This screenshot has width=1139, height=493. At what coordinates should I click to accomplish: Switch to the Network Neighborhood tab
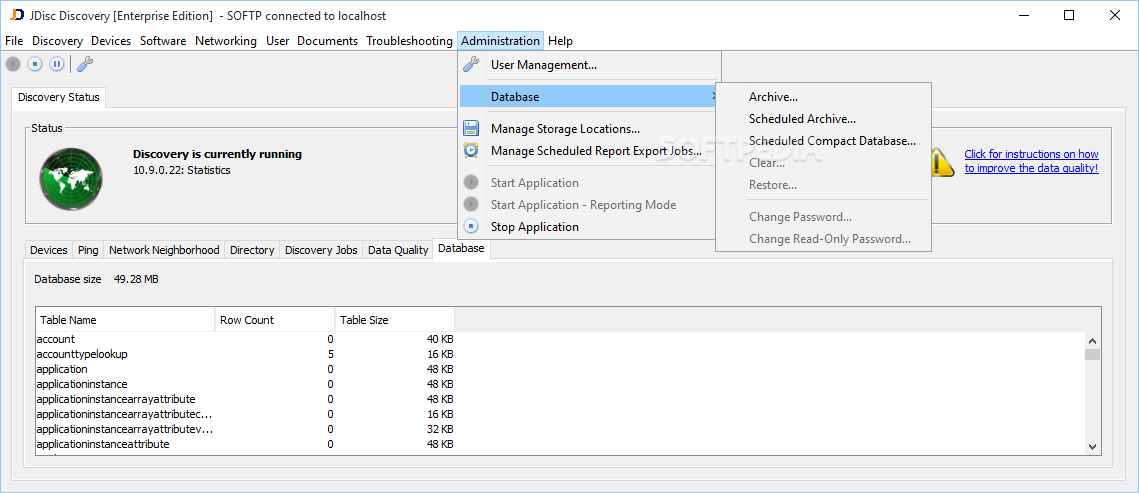164,250
